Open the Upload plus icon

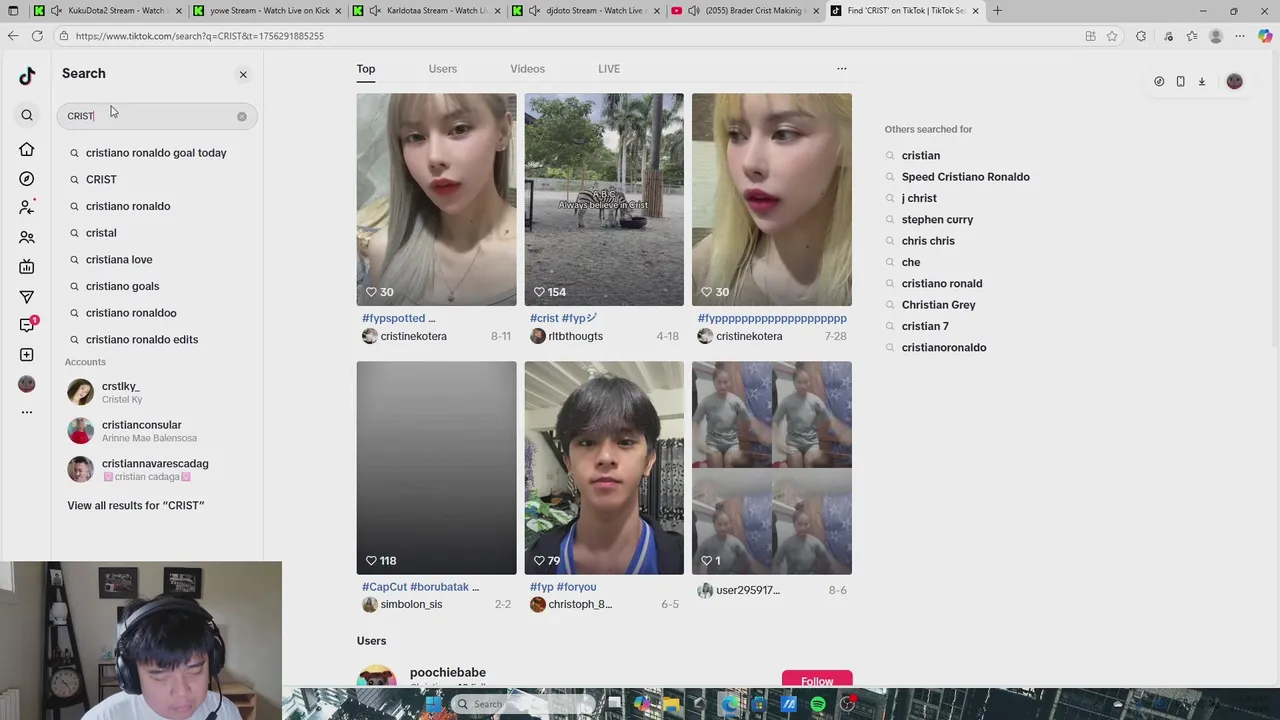point(27,355)
